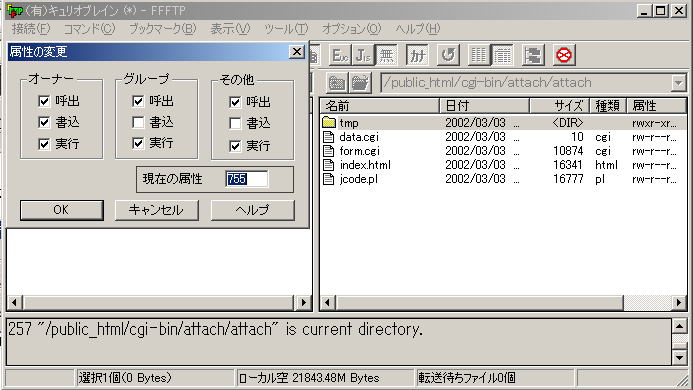Toggle owner 呼出 (read) checkbox
This screenshot has height=390, width=693.
[x=44, y=101]
